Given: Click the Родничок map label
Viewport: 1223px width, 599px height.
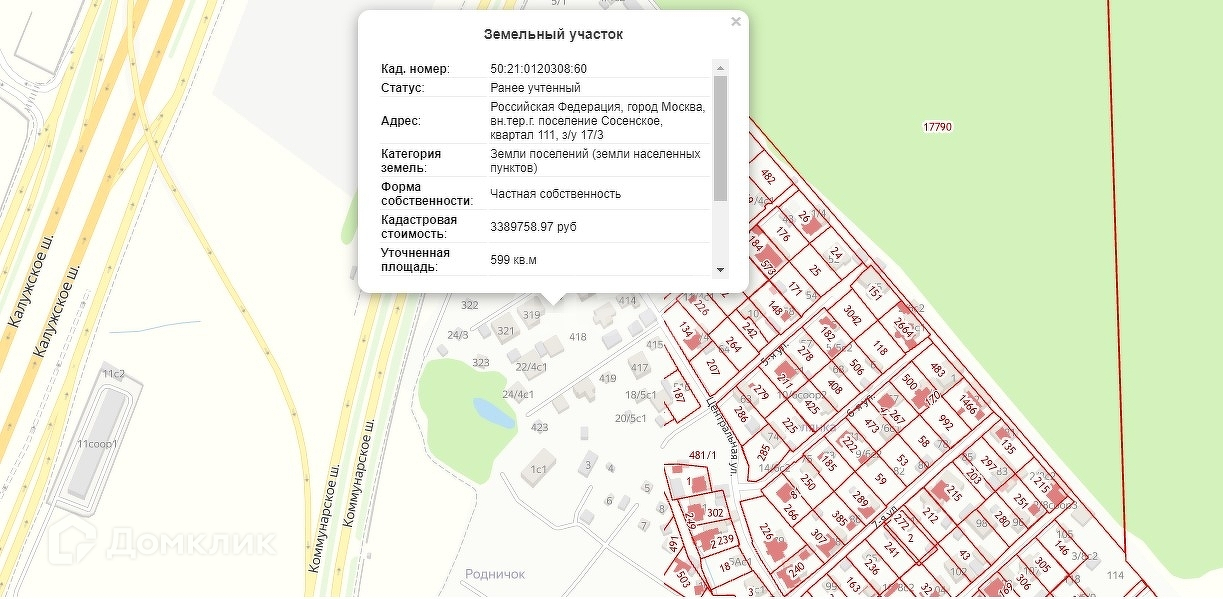Looking at the screenshot, I should 494,574.
